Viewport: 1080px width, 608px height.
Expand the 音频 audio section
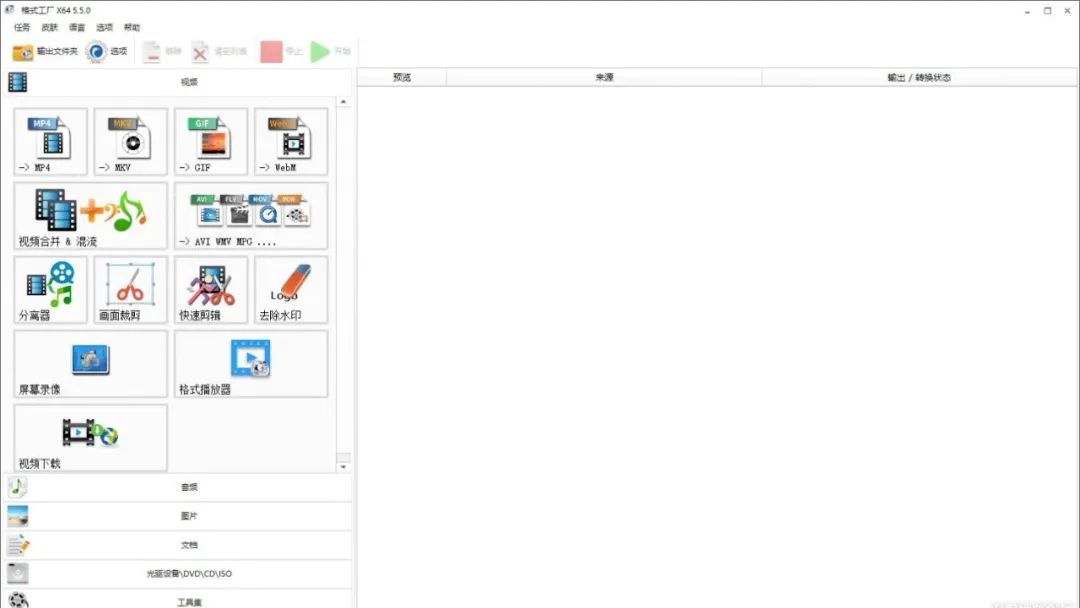(178, 487)
